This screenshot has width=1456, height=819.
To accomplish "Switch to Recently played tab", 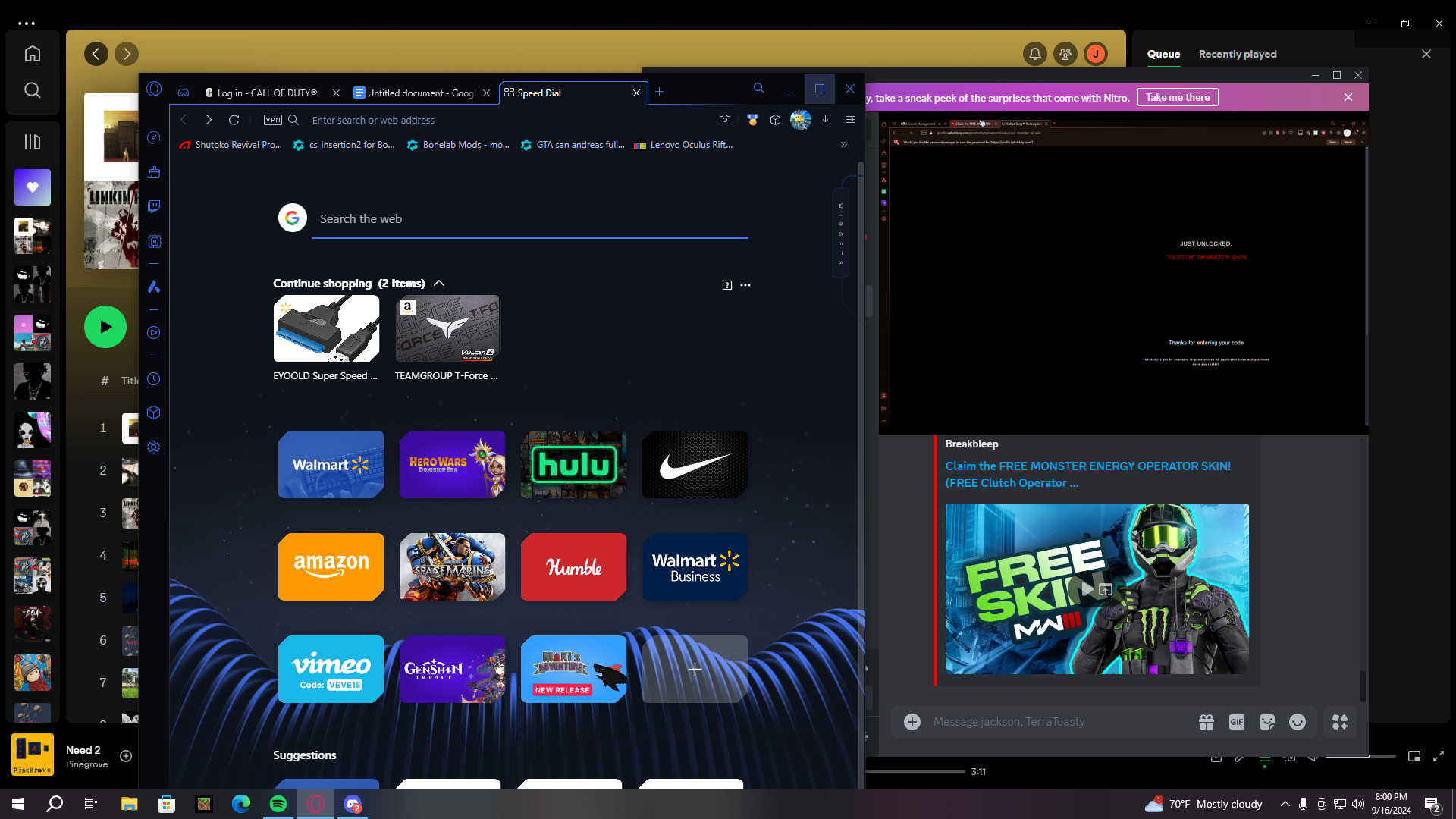I will pos(1237,54).
